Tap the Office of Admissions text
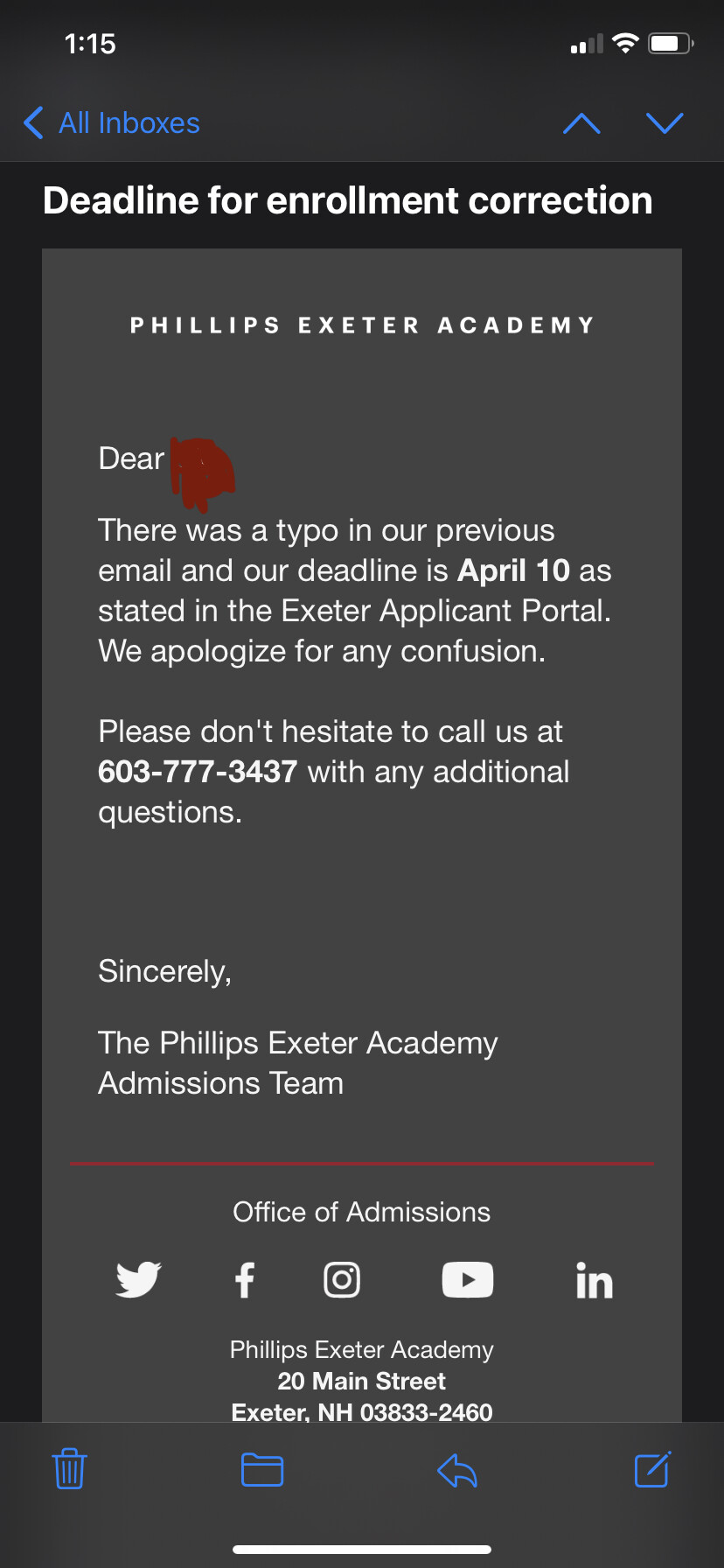724x1568 pixels. coord(361,1212)
